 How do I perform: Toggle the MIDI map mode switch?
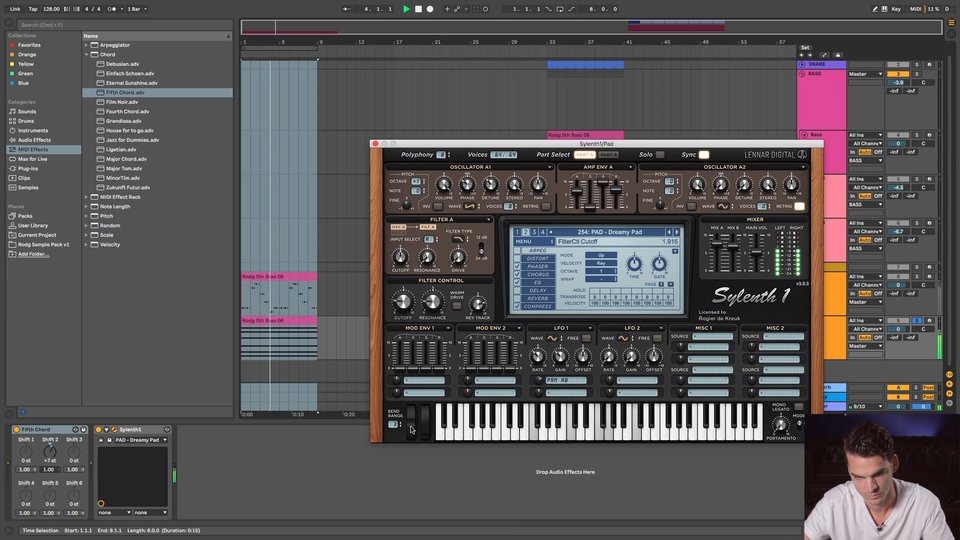pyautogui.click(x=915, y=9)
